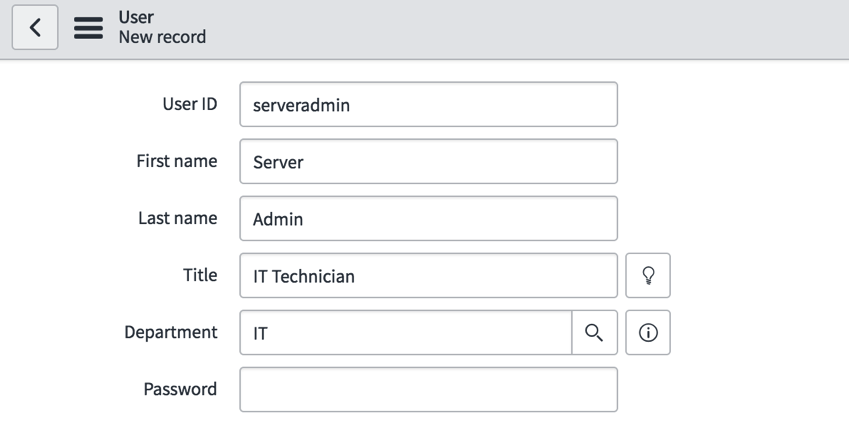Place cursor in the Last name field
Screen dimensions: 849x431
(428, 219)
